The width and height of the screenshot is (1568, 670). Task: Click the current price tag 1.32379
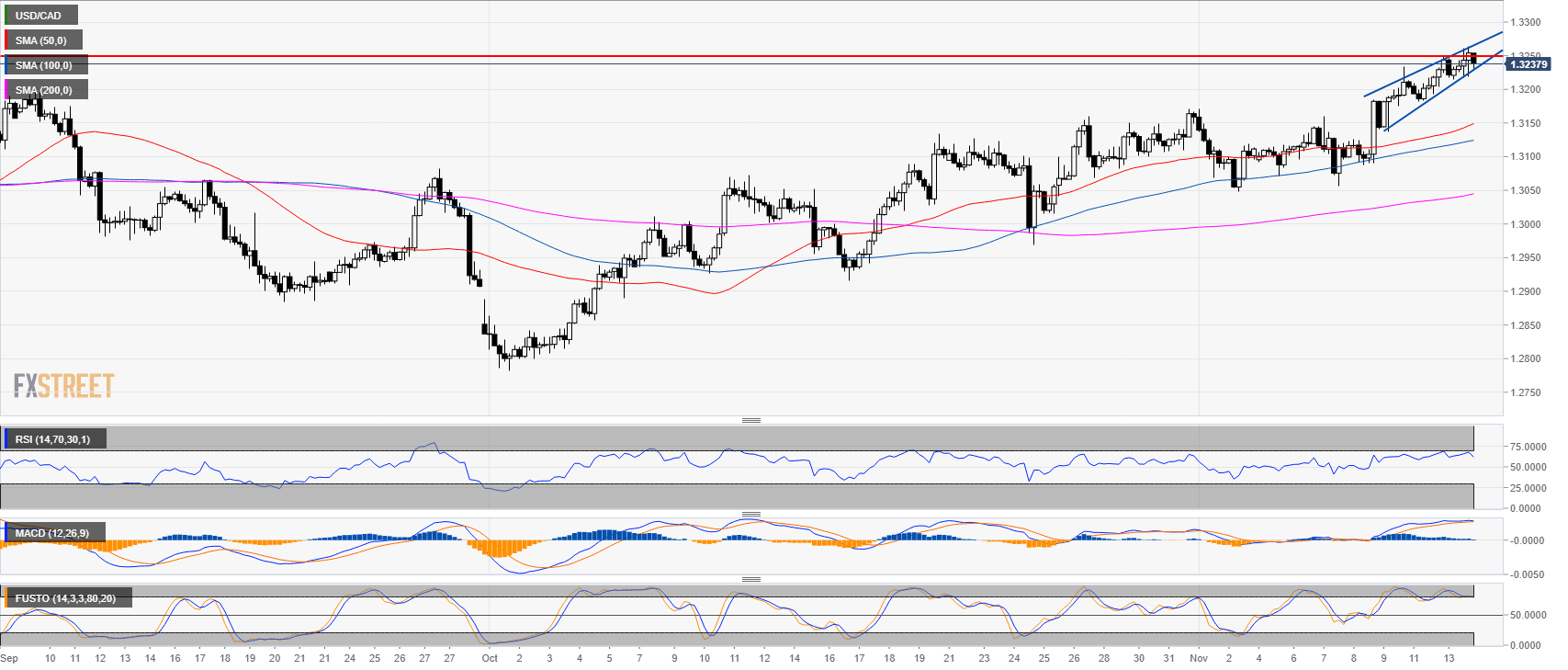(1529, 64)
